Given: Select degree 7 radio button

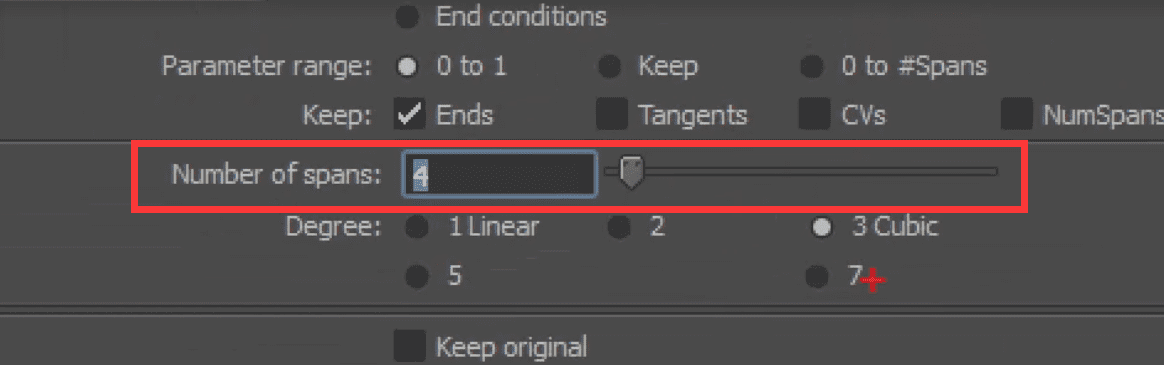Looking at the screenshot, I should coord(817,277).
